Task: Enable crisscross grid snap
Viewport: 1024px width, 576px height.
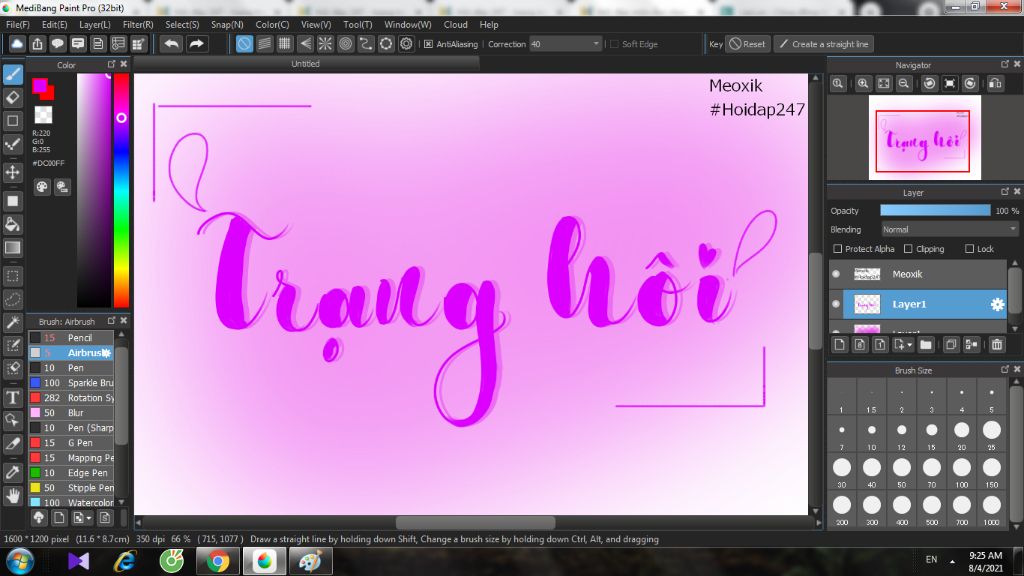Action: tap(285, 44)
